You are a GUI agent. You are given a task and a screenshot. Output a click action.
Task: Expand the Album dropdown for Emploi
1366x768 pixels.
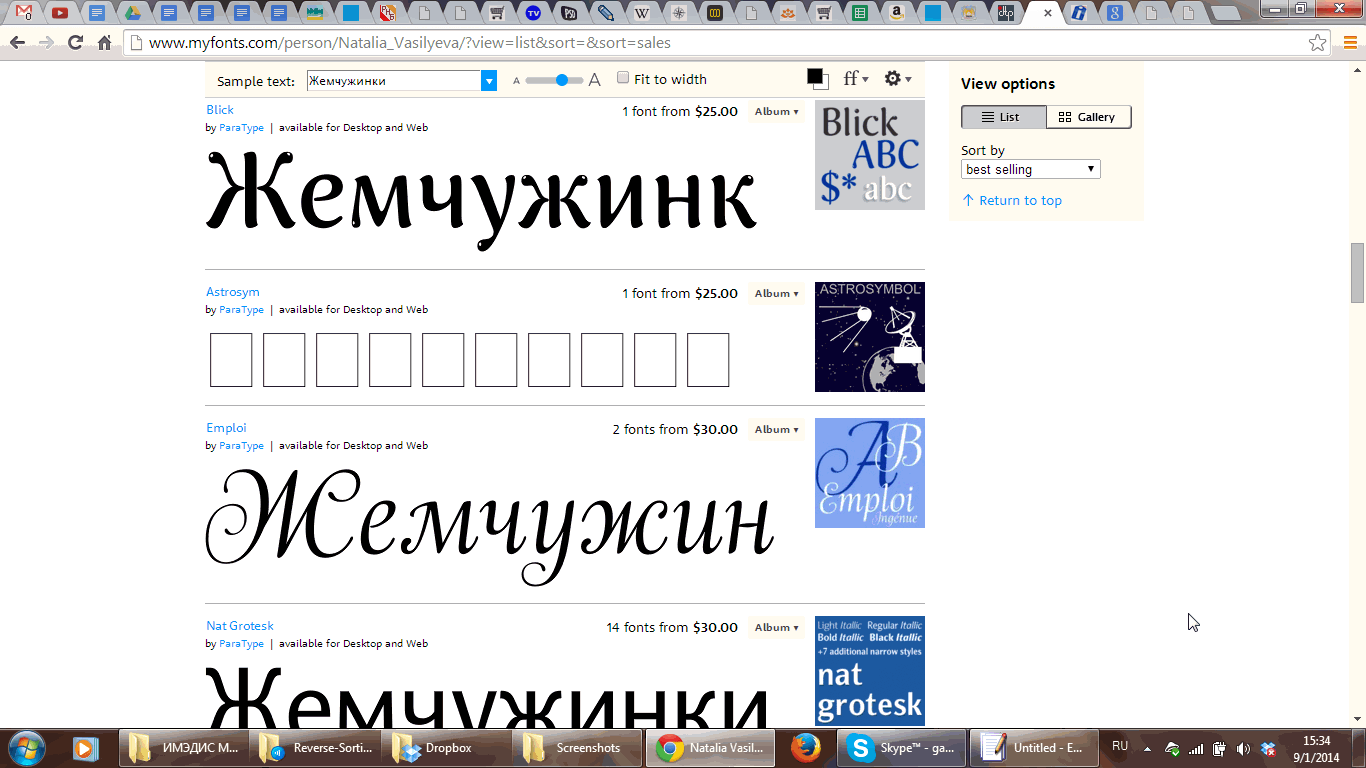coord(776,430)
